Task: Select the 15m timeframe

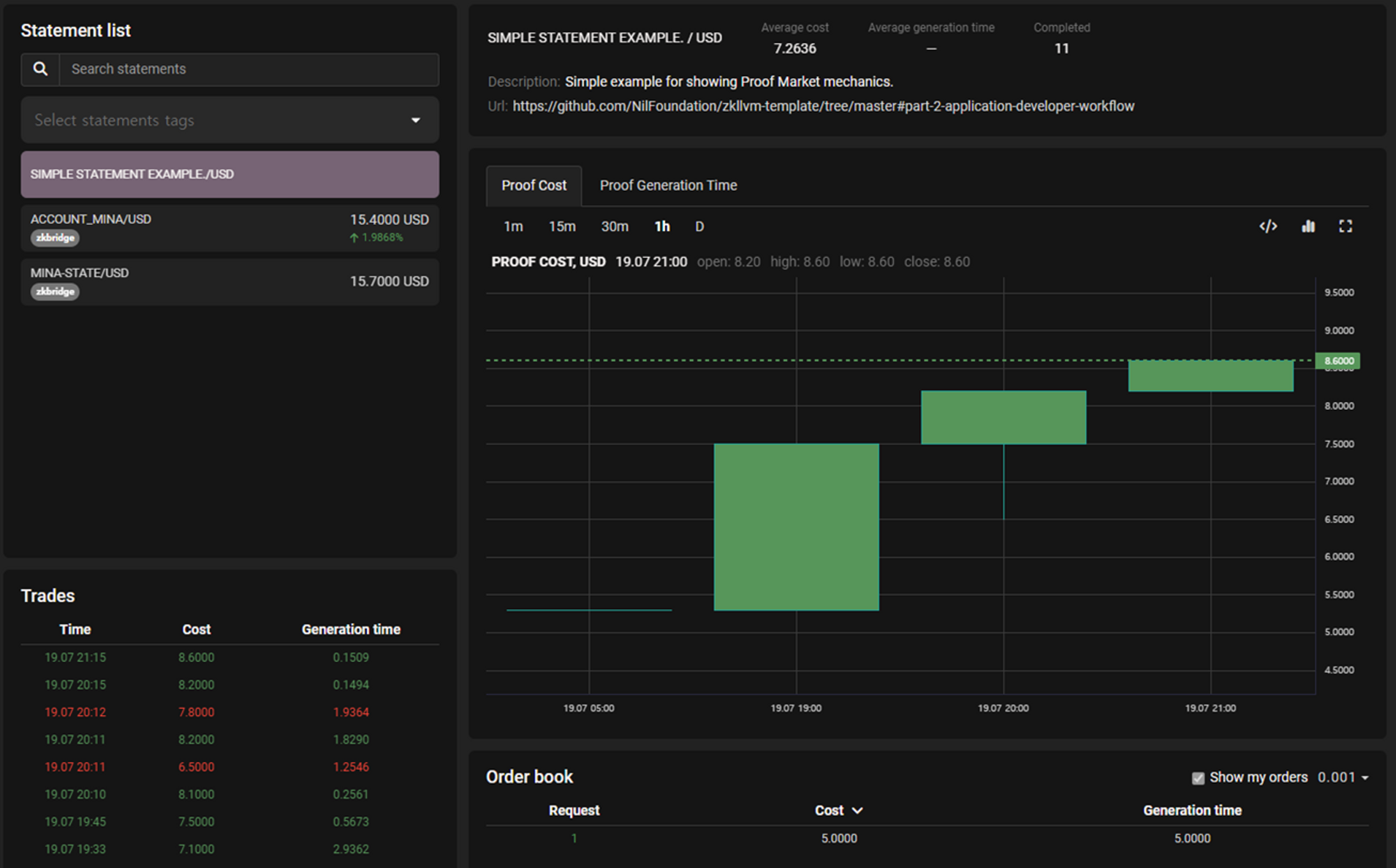Action: click(x=562, y=226)
